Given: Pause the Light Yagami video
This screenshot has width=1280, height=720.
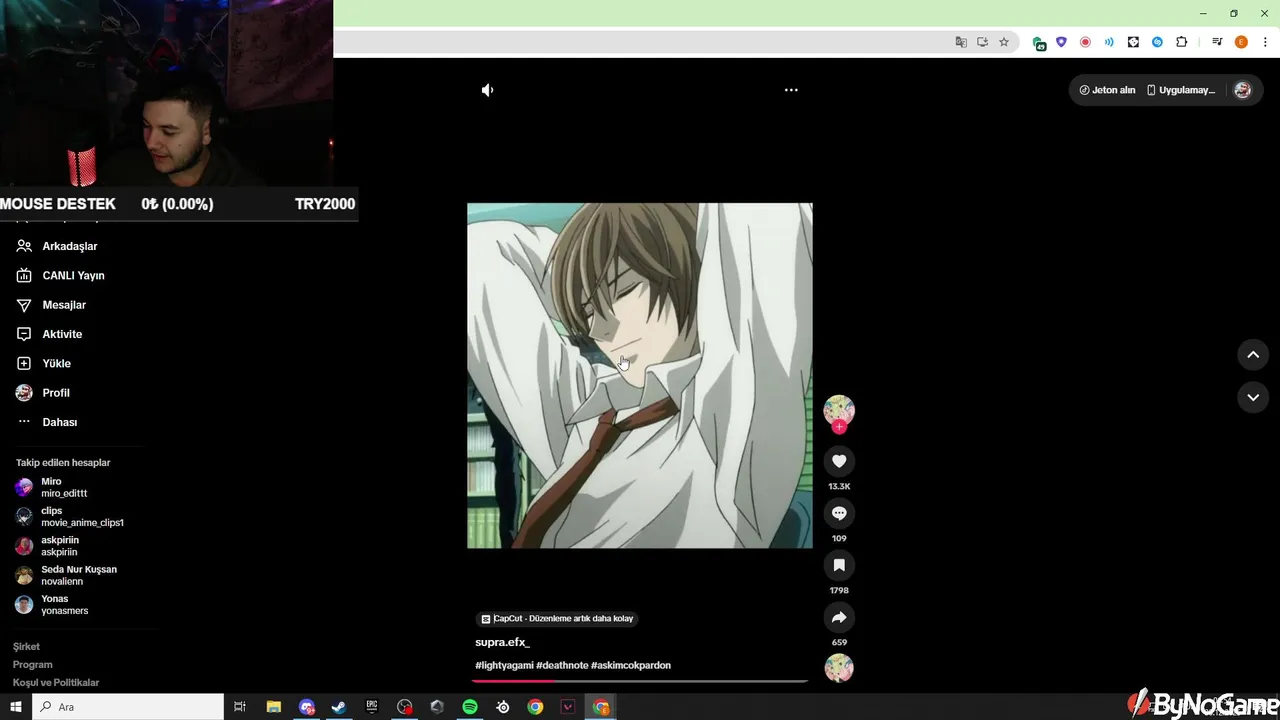Looking at the screenshot, I should click(640, 375).
